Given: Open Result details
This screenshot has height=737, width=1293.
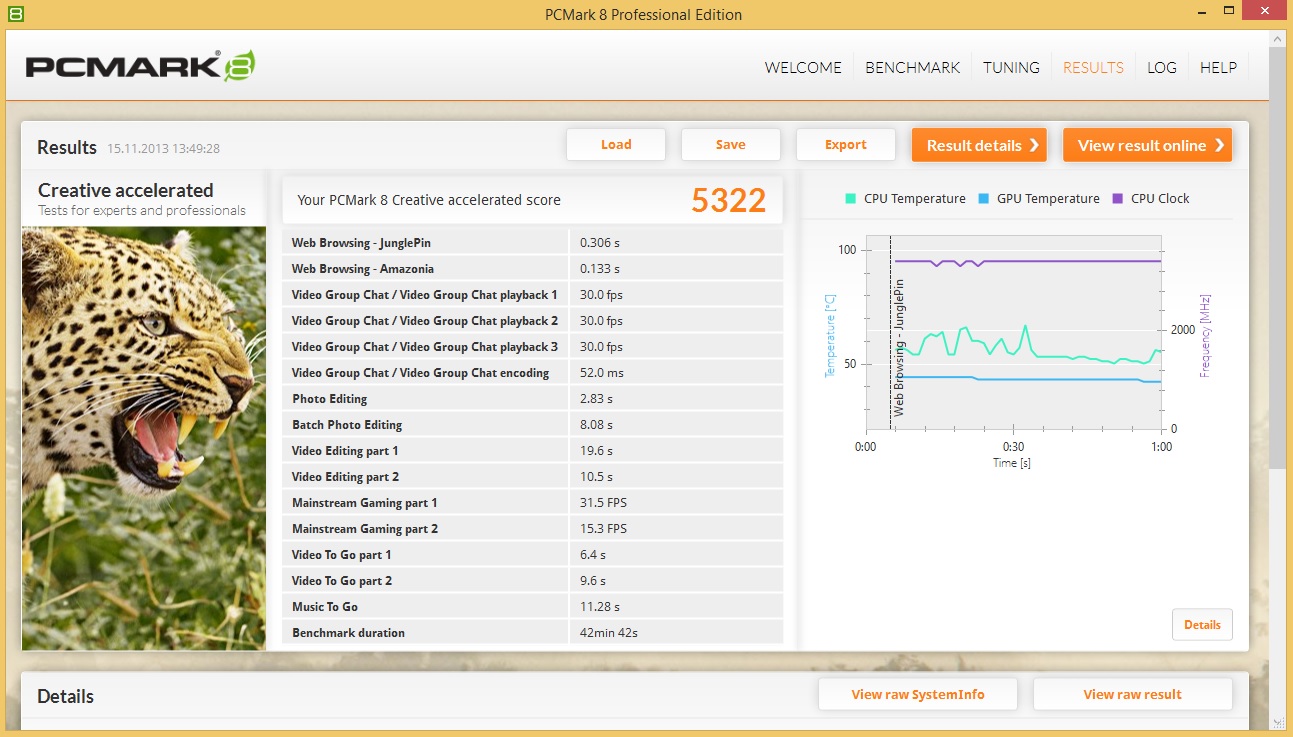Looking at the screenshot, I should [979, 145].
